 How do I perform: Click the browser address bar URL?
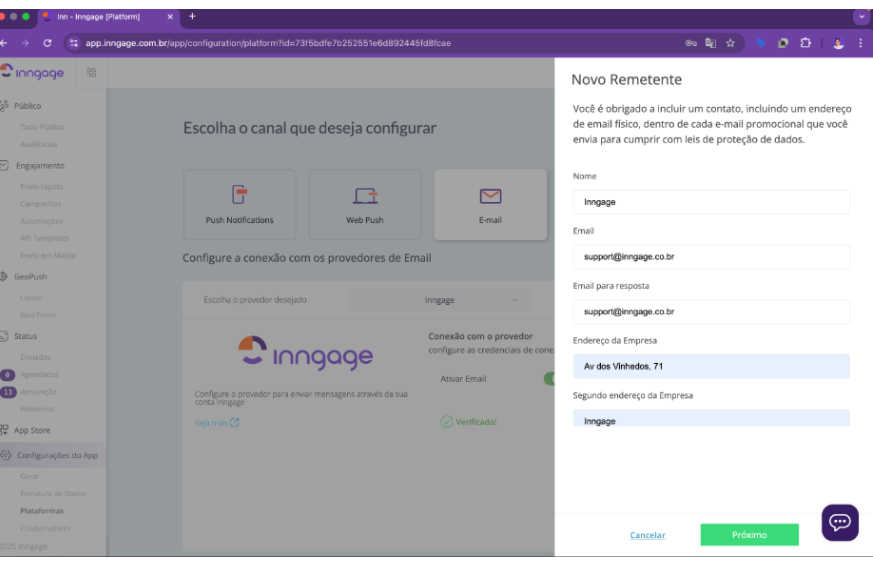[268, 43]
